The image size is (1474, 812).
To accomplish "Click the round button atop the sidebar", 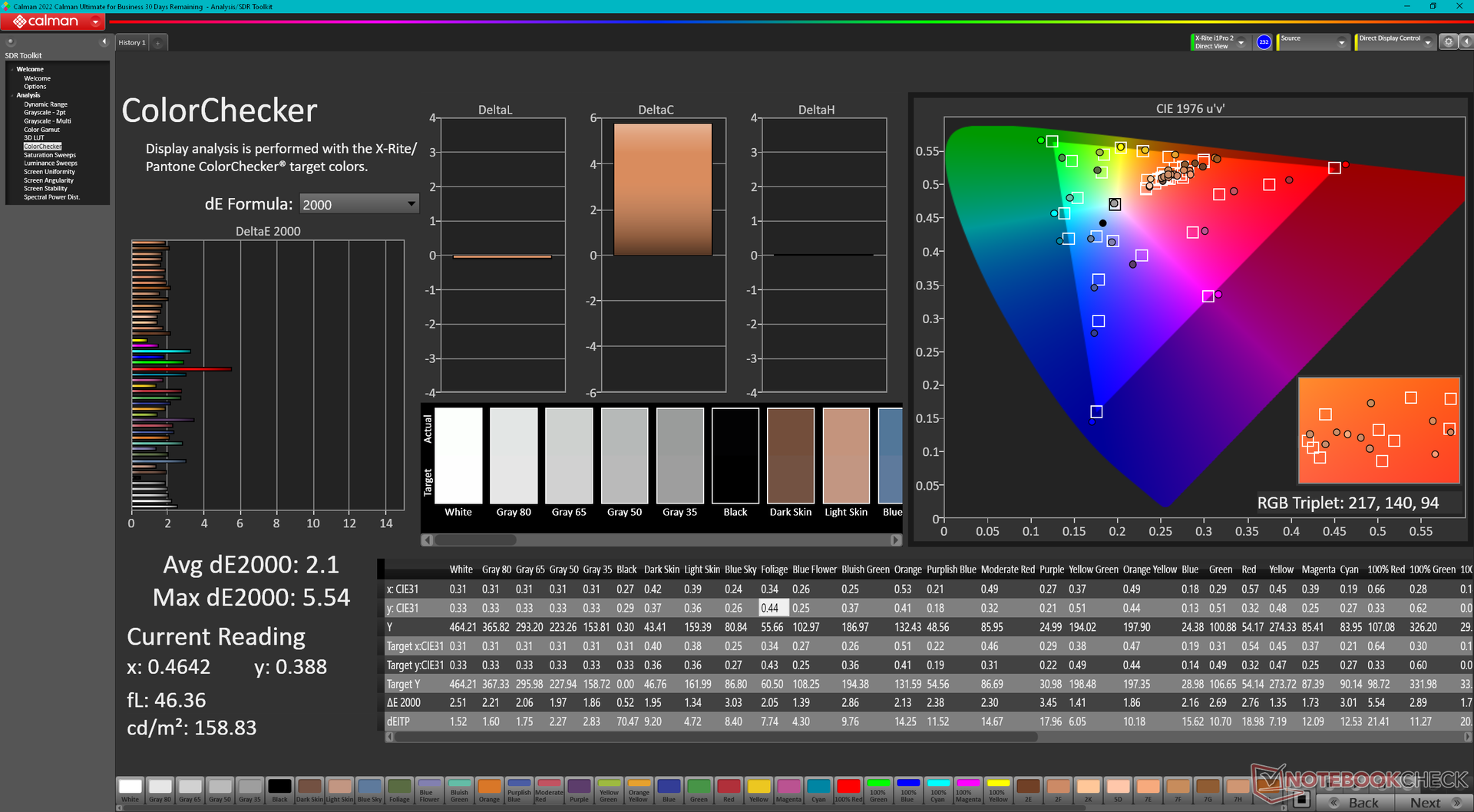I will [x=11, y=42].
